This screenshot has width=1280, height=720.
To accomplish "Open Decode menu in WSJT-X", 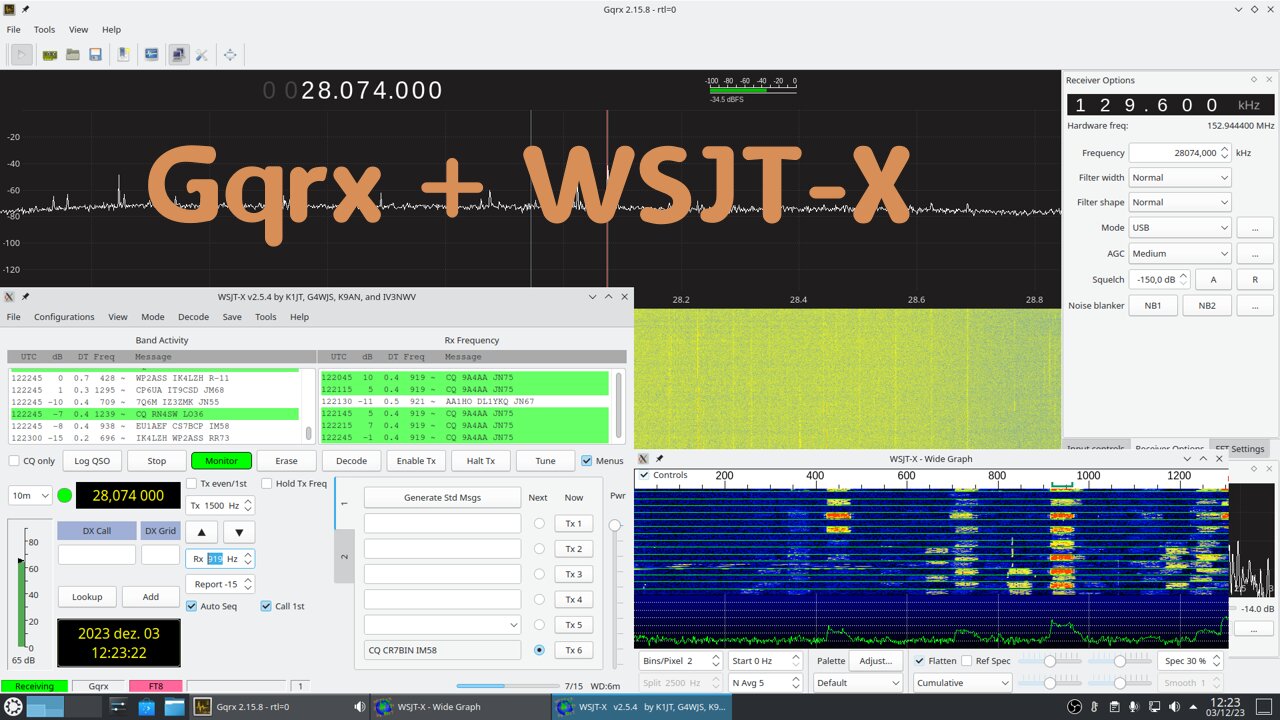I will pyautogui.click(x=193, y=317).
